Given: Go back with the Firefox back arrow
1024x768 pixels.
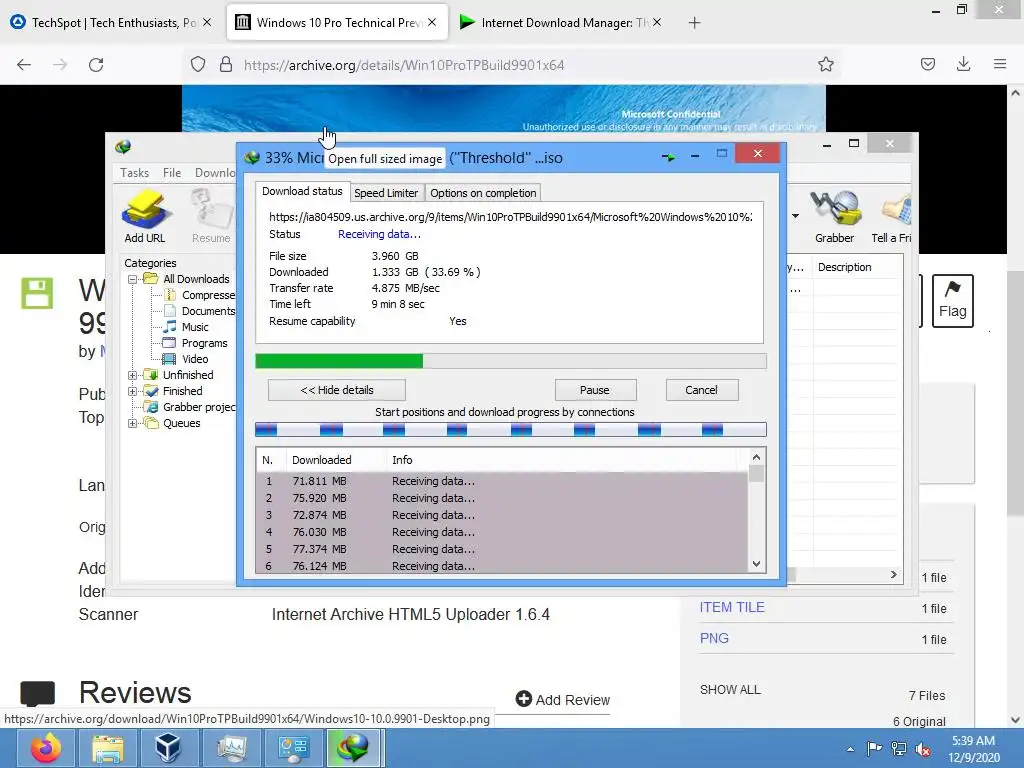Looking at the screenshot, I should 24,65.
